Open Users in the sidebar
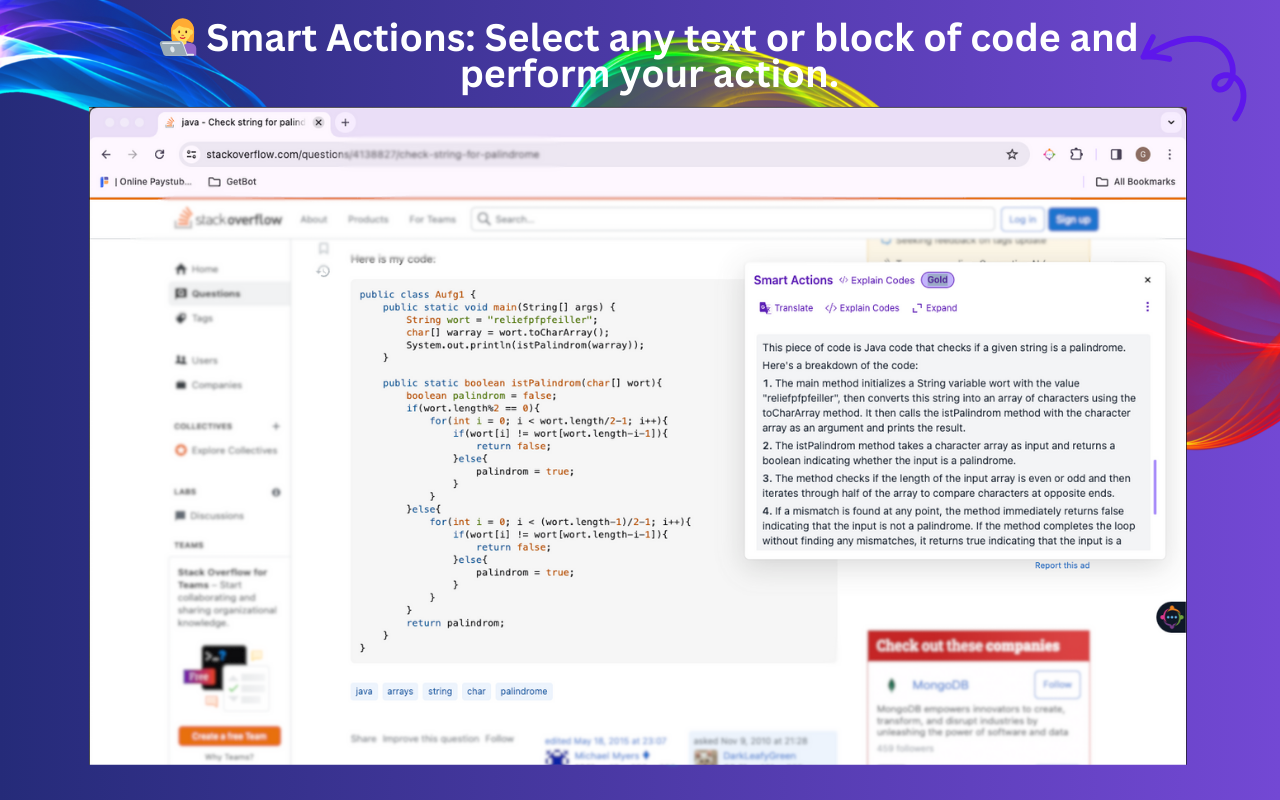Screen dimensions: 1280x800 (x=196, y=360)
